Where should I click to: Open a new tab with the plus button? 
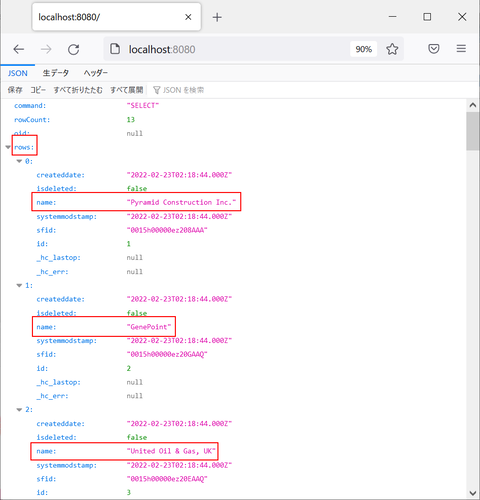coord(217,17)
